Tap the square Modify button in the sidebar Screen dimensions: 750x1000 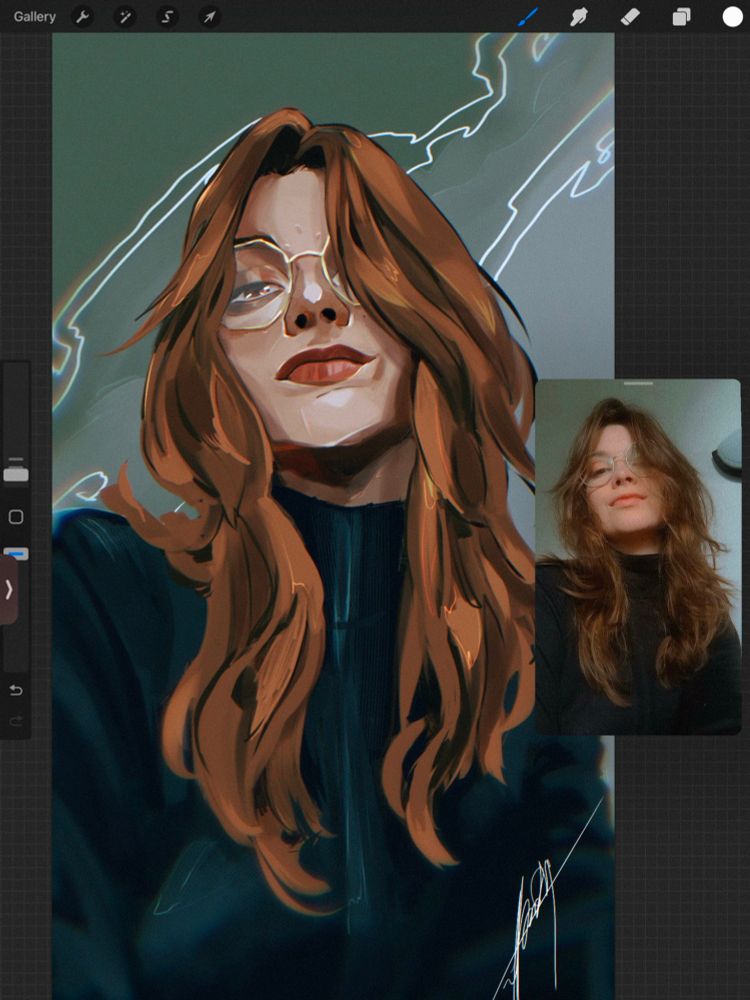tap(16, 517)
